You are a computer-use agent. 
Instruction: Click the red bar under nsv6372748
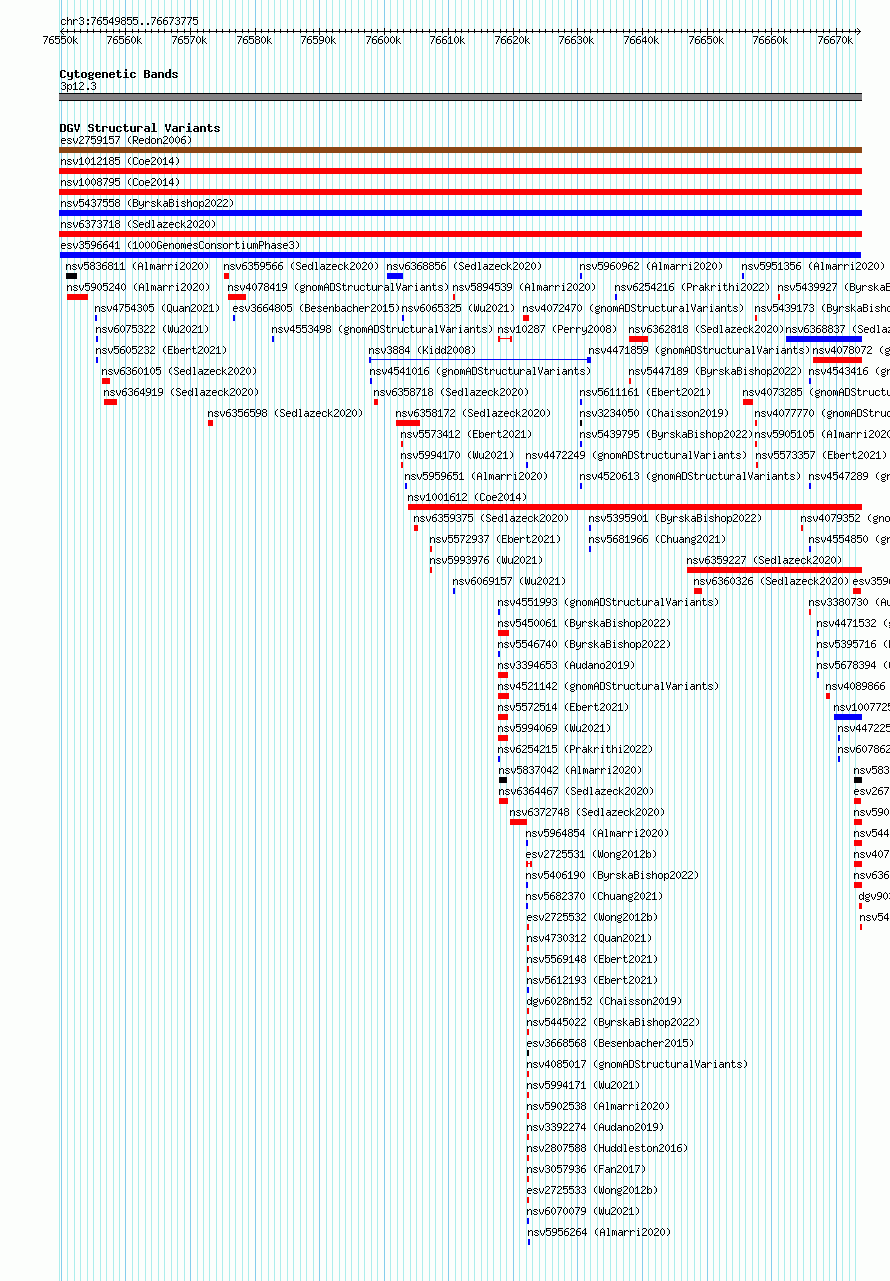click(518, 822)
